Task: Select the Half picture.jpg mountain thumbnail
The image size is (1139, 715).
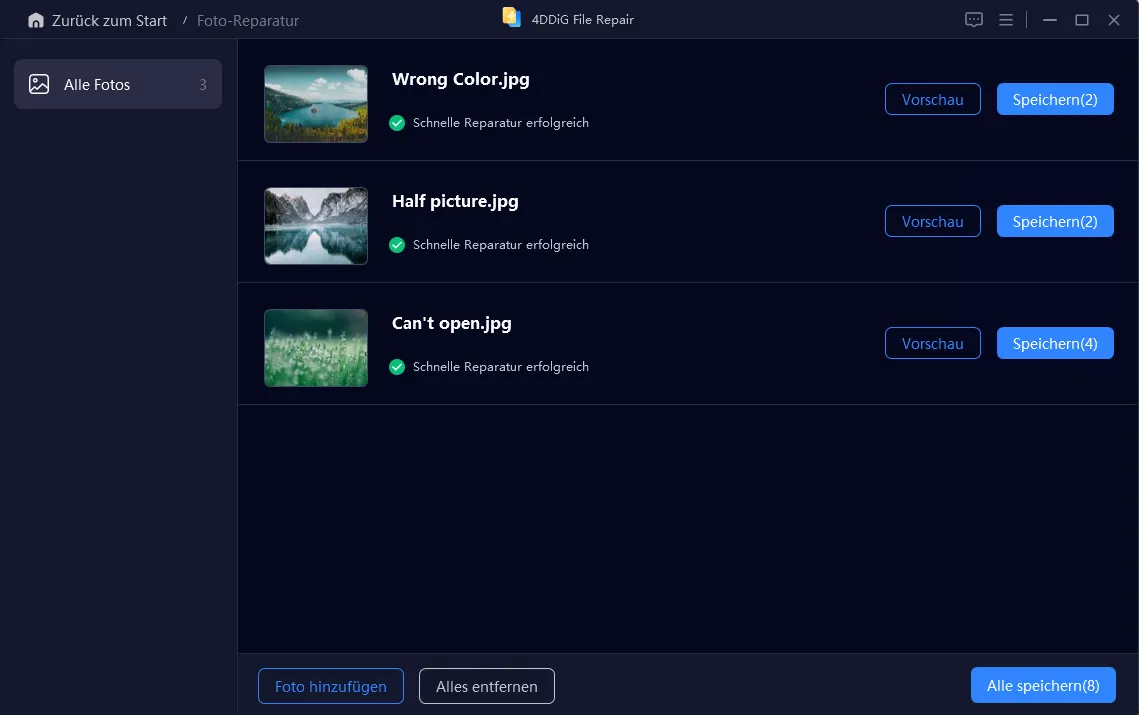Action: [316, 226]
